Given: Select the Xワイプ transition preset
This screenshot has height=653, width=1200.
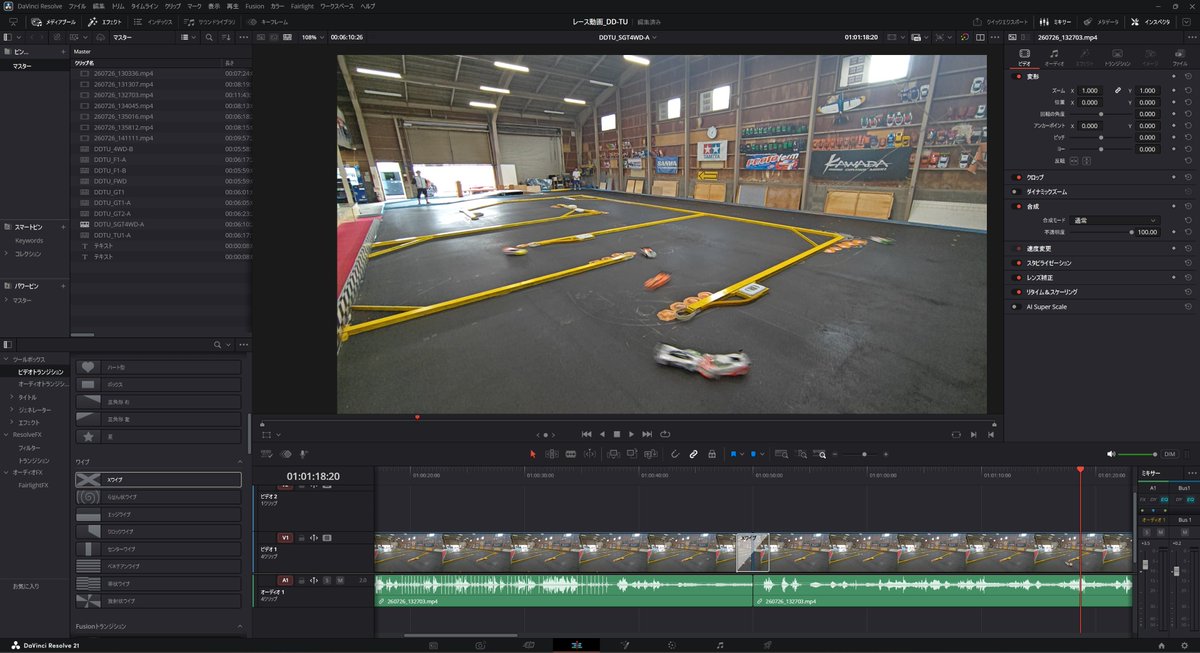Looking at the screenshot, I should coord(158,480).
